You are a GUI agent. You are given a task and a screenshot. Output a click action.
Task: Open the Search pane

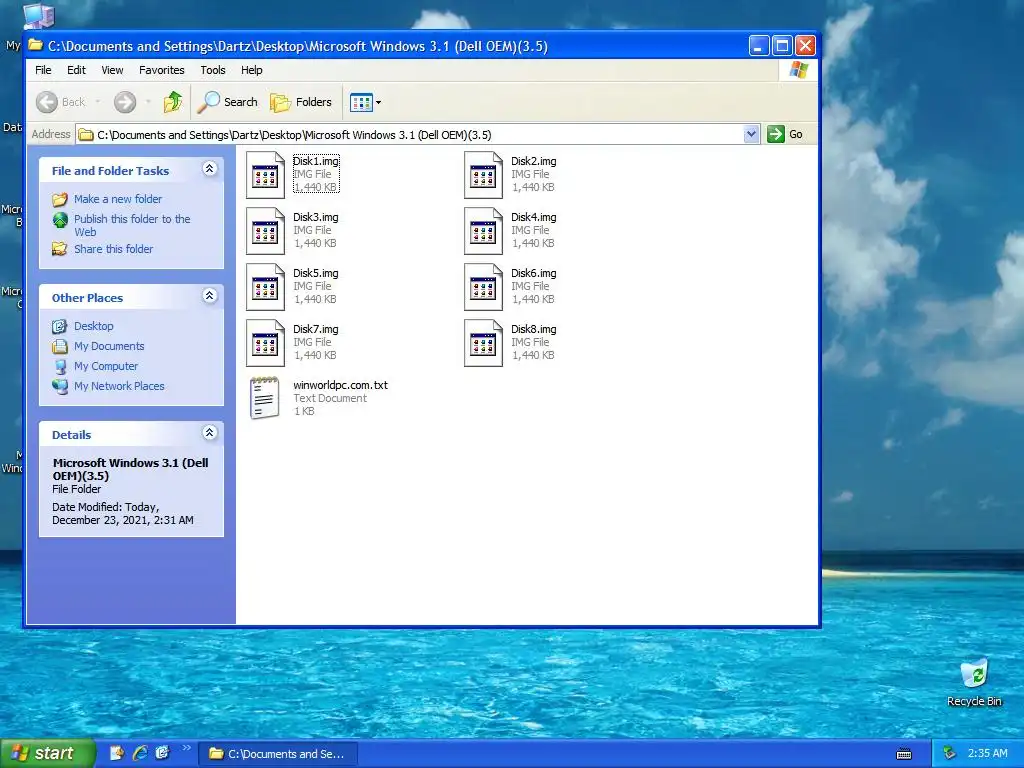(228, 102)
